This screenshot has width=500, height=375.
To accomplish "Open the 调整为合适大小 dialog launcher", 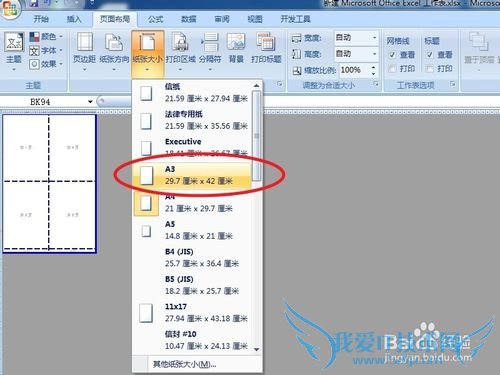I will 376,84.
